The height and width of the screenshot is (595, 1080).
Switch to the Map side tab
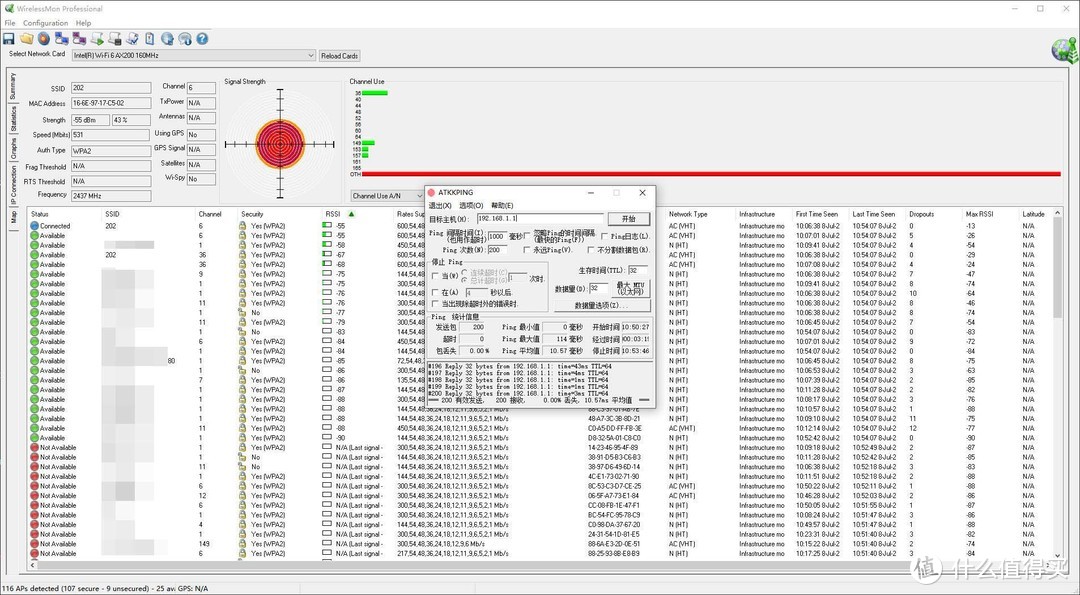[x=12, y=218]
